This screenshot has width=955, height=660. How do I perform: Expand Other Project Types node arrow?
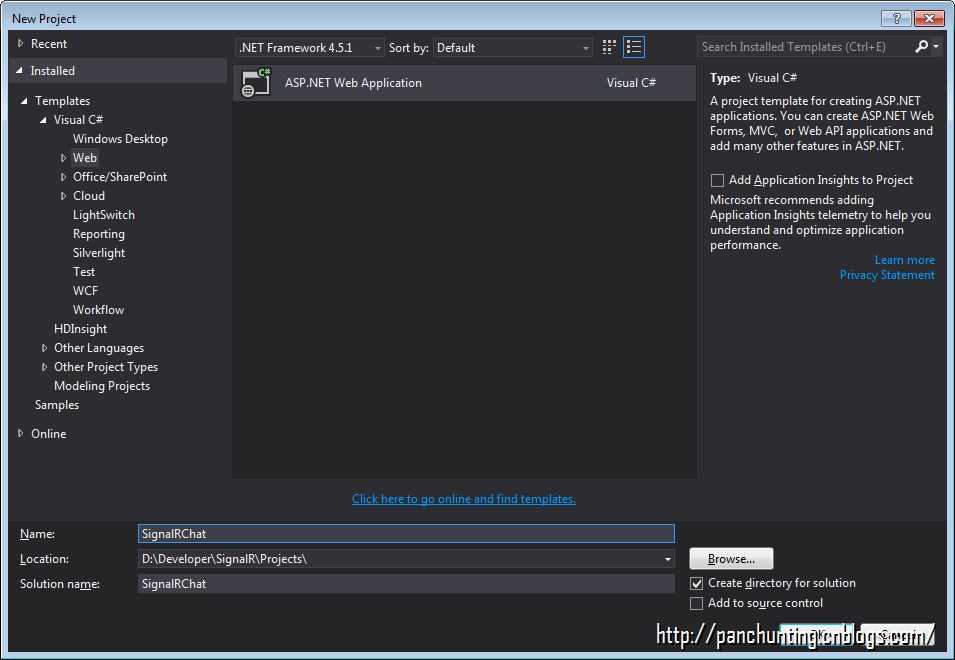(44, 367)
